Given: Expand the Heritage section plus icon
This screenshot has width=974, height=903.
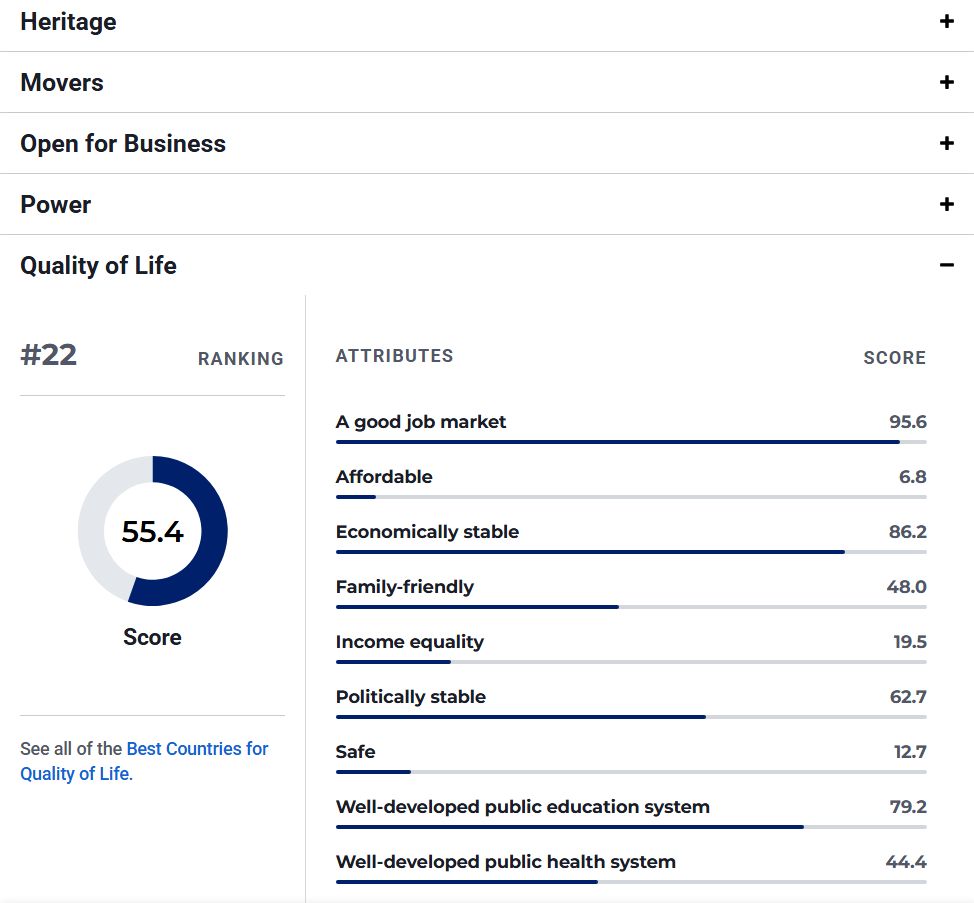Looking at the screenshot, I should click(946, 21).
